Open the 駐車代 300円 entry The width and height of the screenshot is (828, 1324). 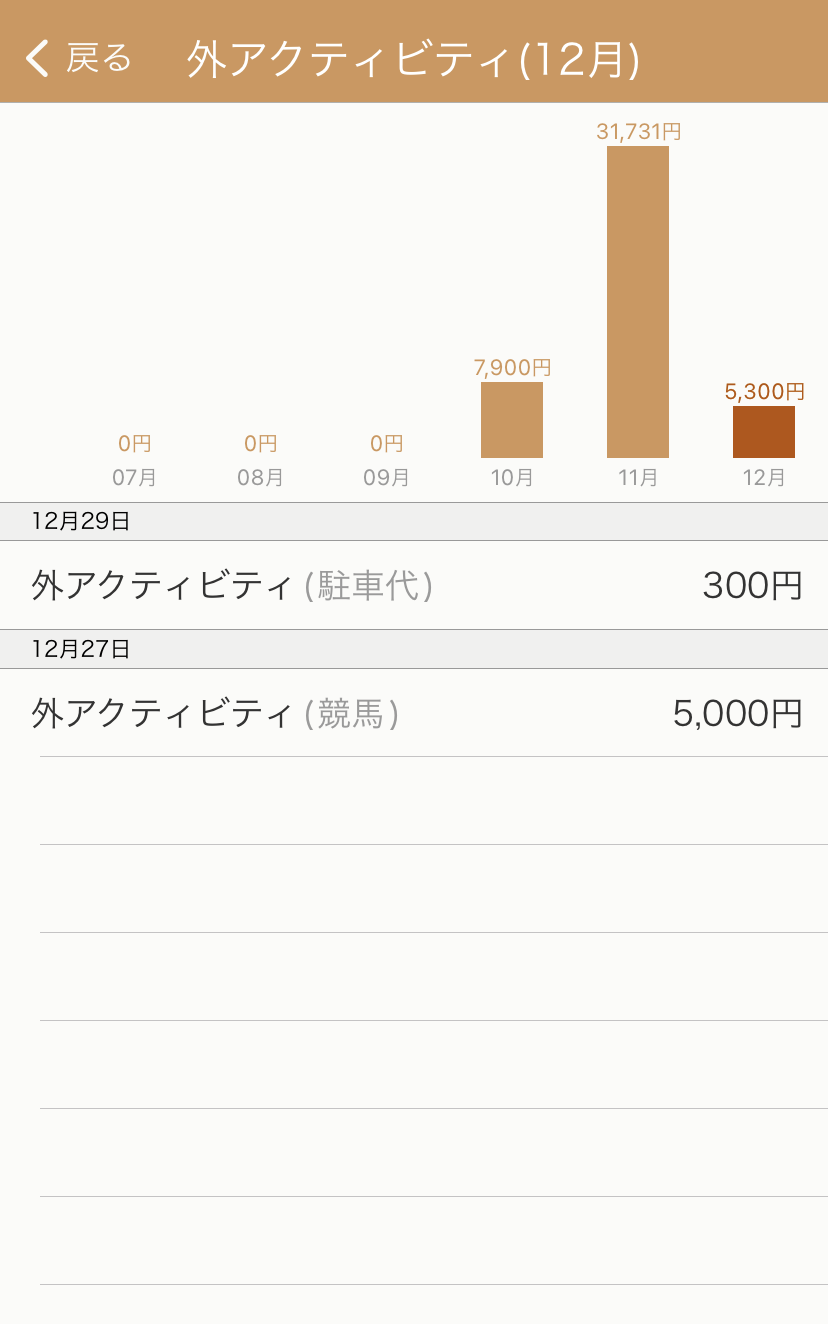point(414,585)
